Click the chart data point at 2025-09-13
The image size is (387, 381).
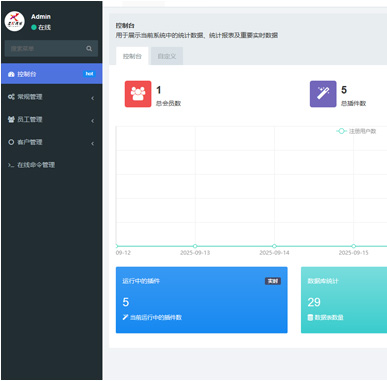(195, 246)
